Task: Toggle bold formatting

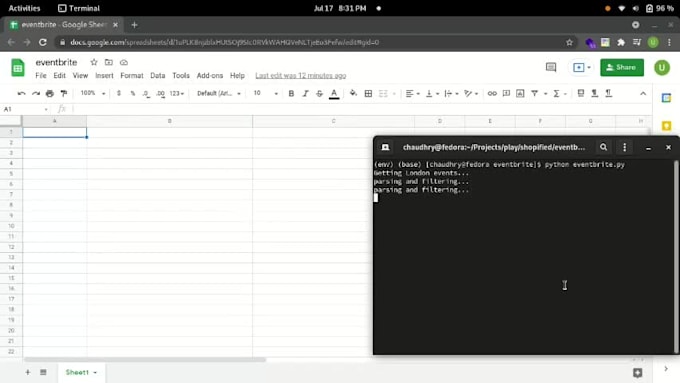Action: point(291,93)
